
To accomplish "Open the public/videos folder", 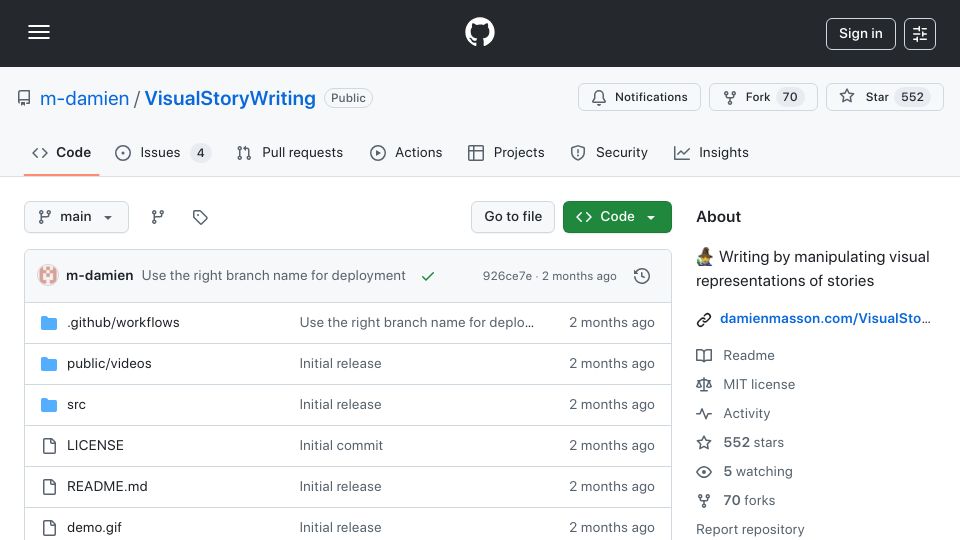I will [x=109, y=364].
